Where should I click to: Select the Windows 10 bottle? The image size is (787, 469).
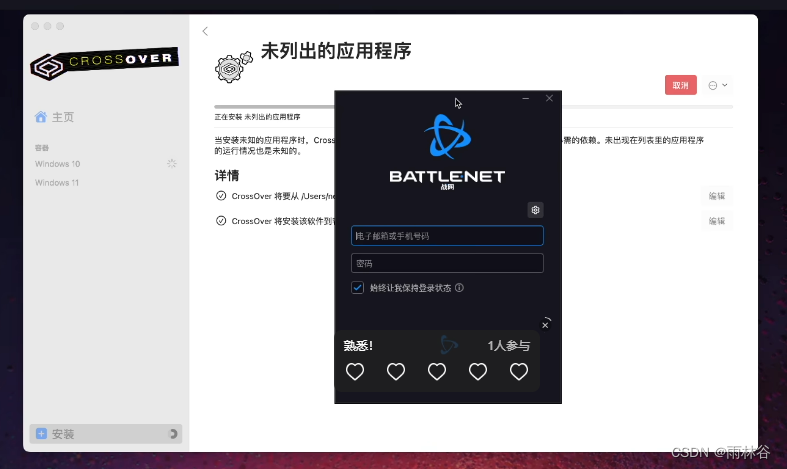(x=57, y=164)
